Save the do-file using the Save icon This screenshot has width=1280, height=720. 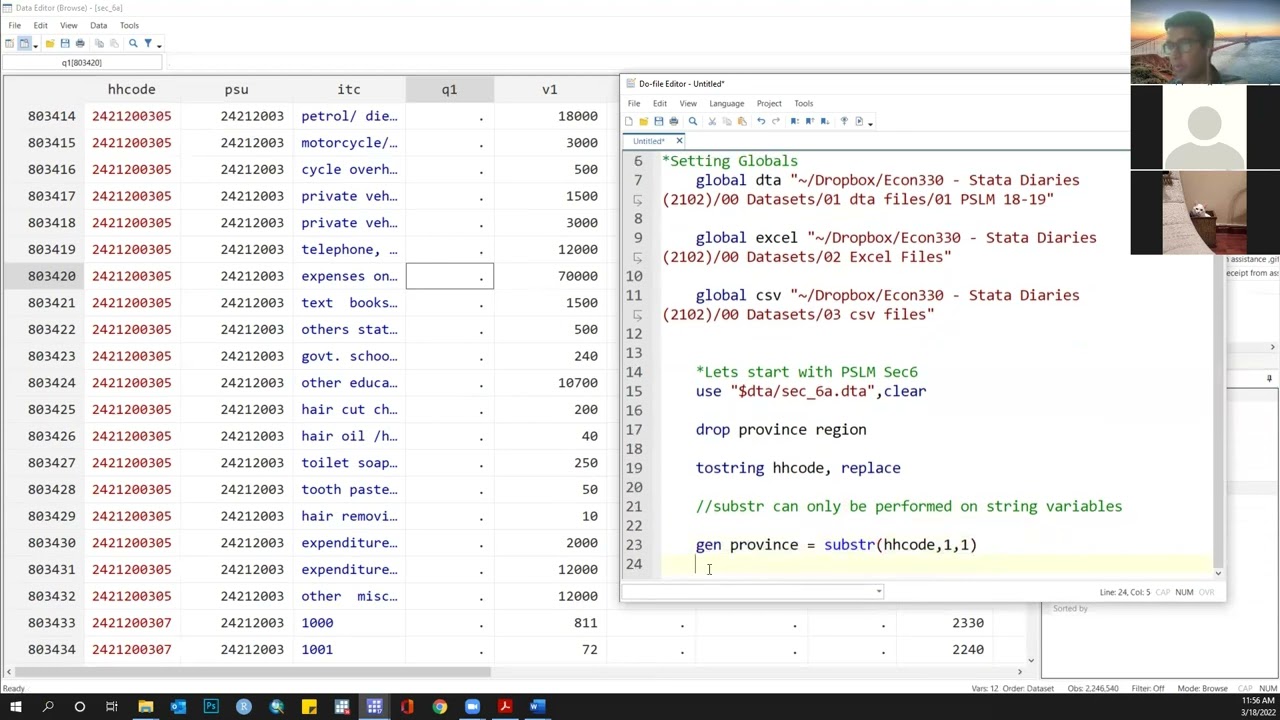coord(658,121)
